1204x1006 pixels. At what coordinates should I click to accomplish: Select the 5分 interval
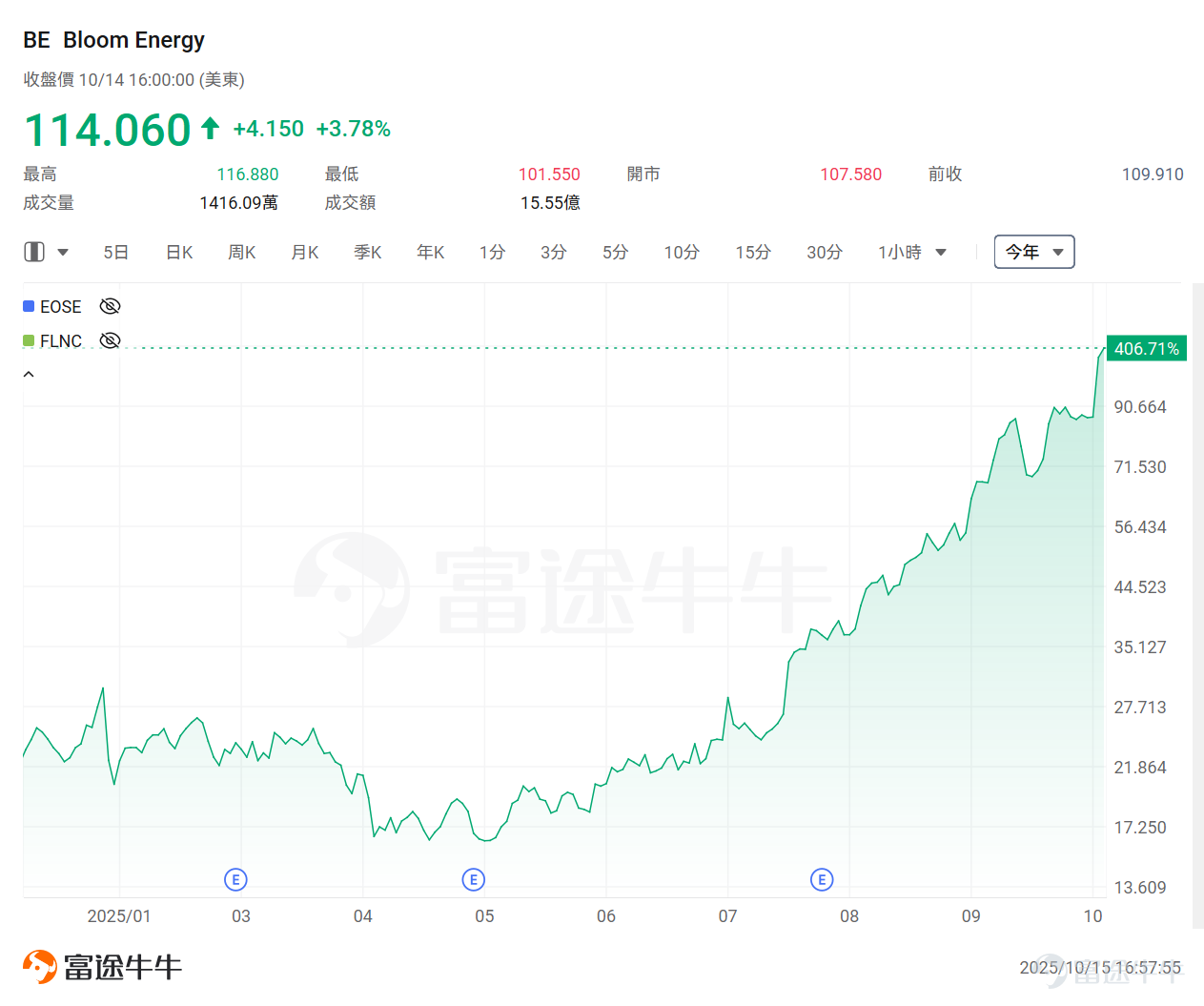pos(616,252)
